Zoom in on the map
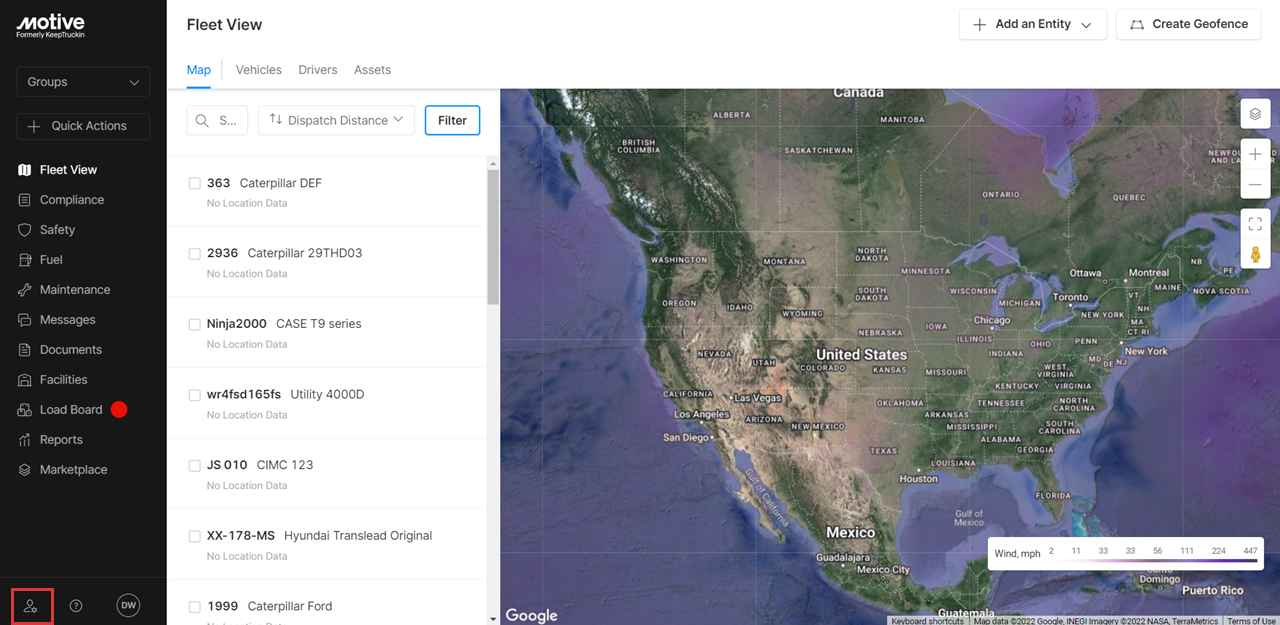The image size is (1280, 625). tap(1255, 155)
